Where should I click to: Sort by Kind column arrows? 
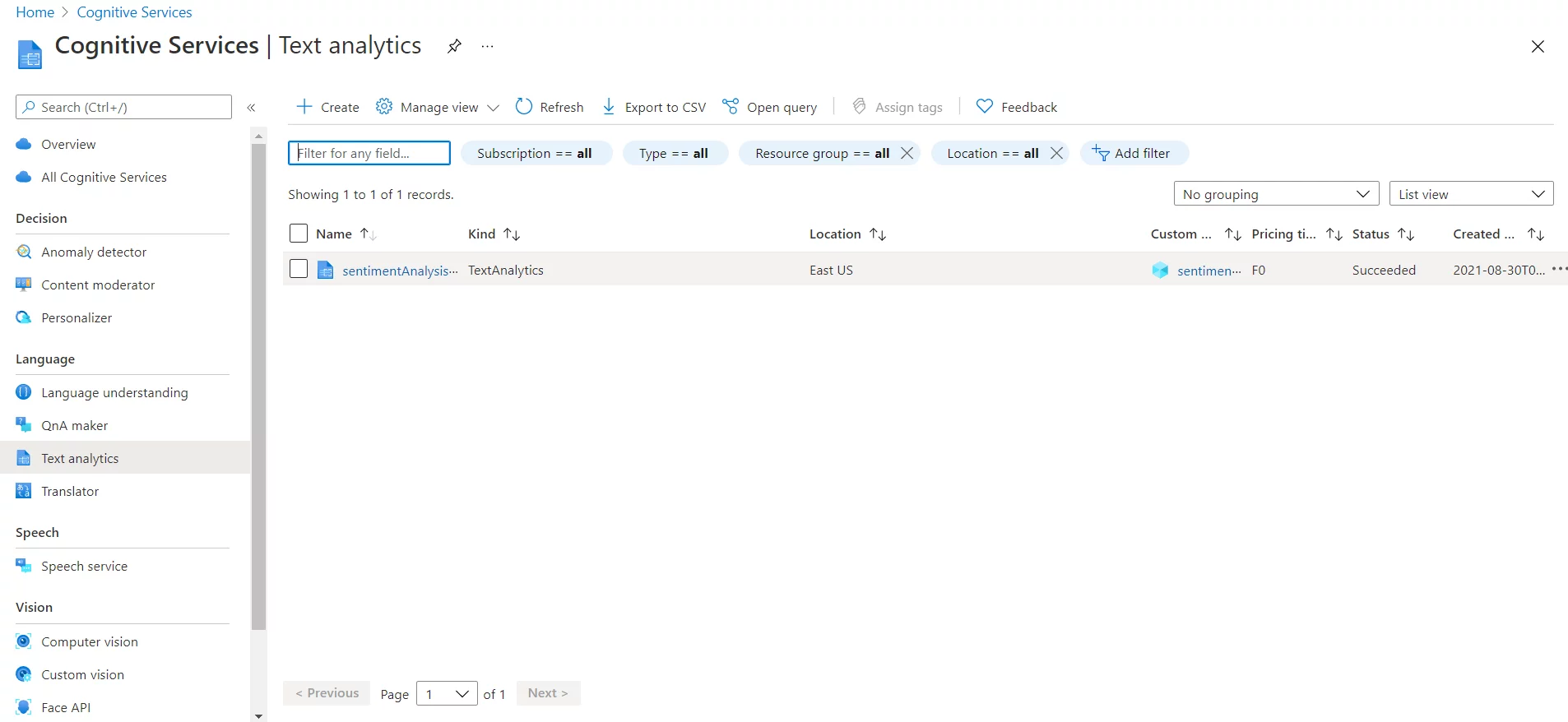click(x=512, y=234)
